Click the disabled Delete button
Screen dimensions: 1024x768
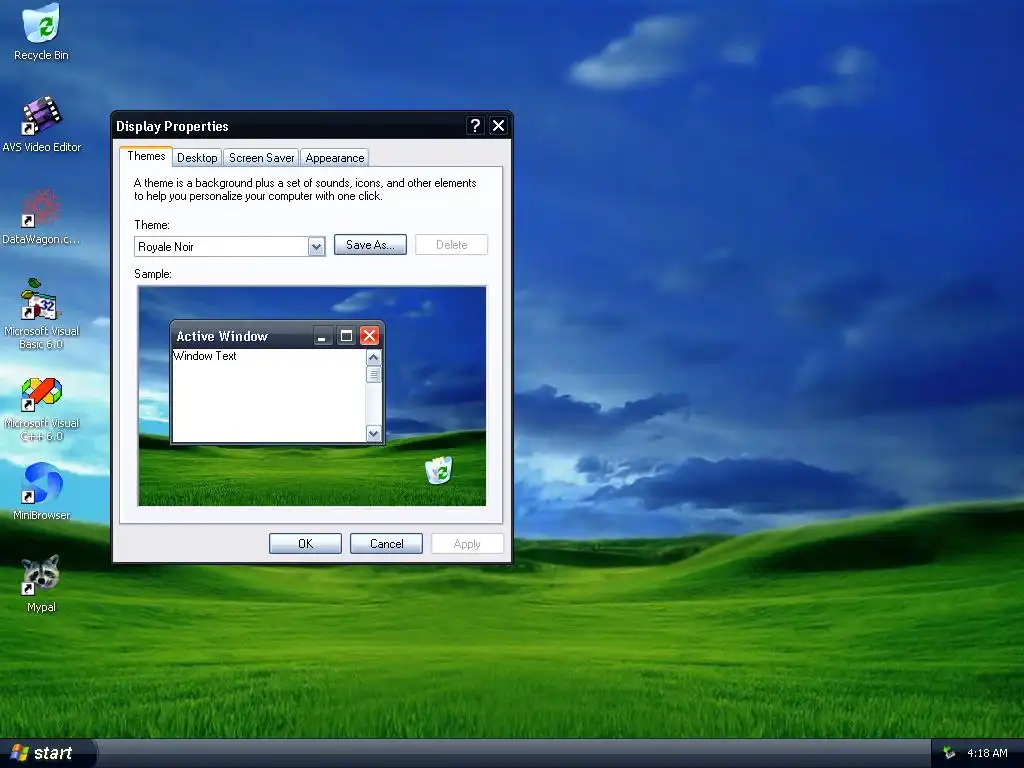[451, 245]
